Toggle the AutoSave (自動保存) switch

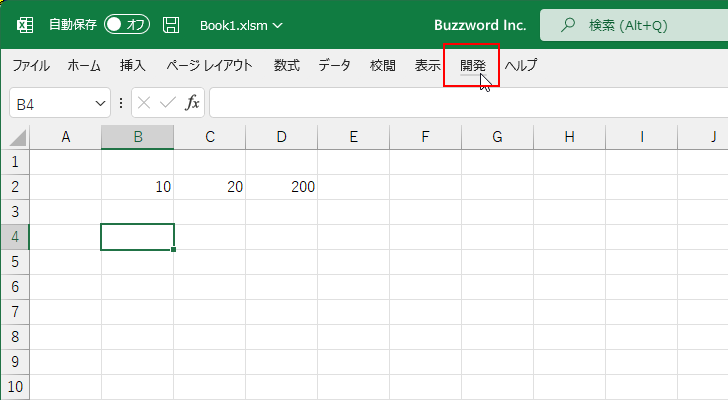click(127, 25)
